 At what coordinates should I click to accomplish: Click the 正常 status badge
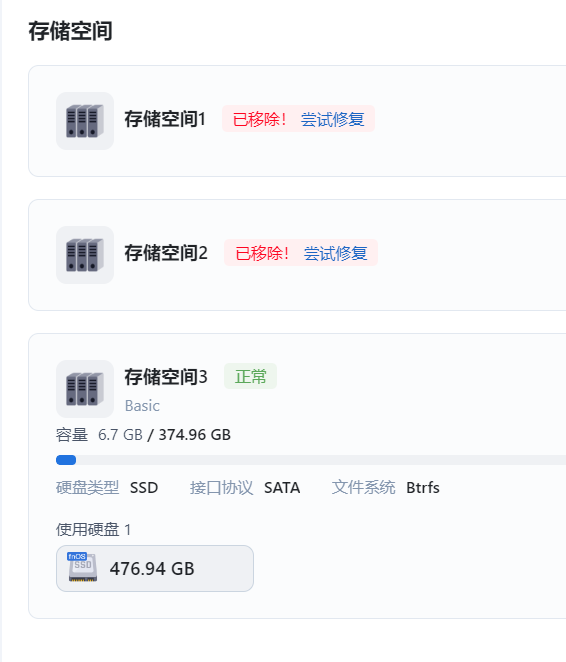click(x=250, y=376)
